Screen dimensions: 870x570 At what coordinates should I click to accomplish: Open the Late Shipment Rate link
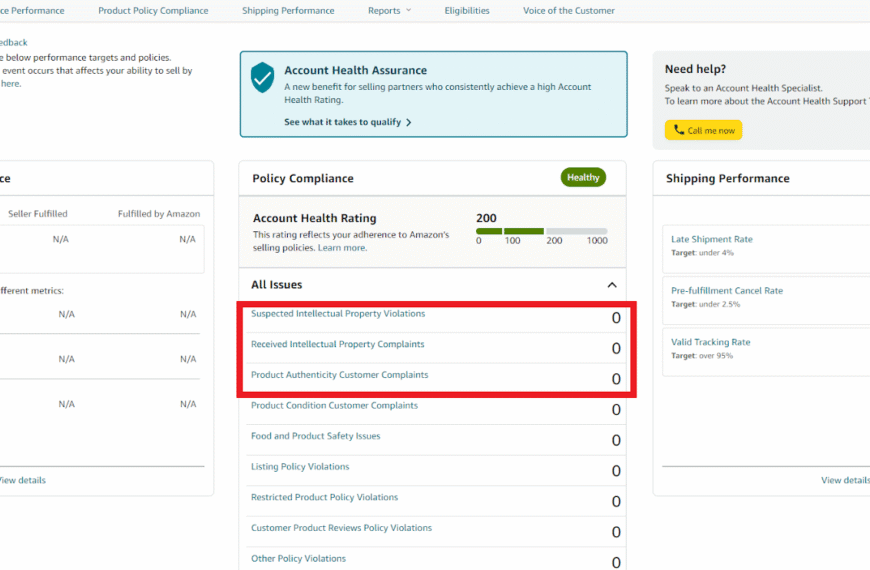coord(712,239)
